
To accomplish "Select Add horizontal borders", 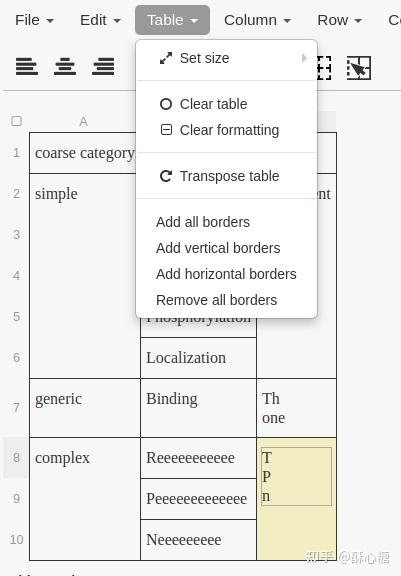I will click(x=227, y=274).
